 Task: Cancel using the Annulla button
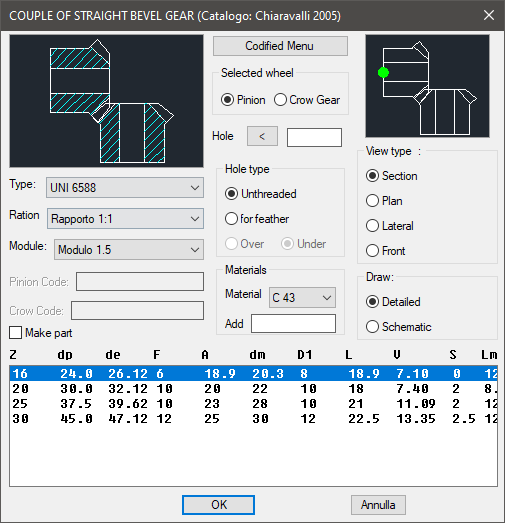coord(378,505)
